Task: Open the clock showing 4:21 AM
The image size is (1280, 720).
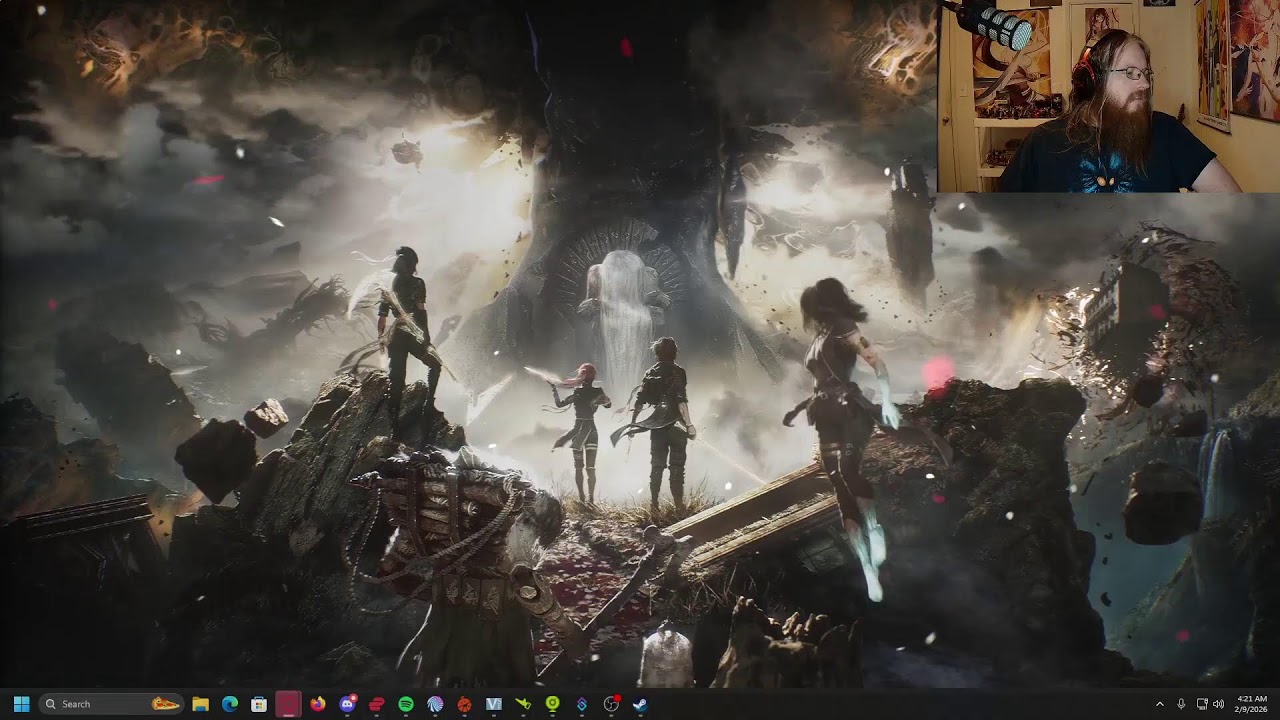Action: pos(1252,704)
